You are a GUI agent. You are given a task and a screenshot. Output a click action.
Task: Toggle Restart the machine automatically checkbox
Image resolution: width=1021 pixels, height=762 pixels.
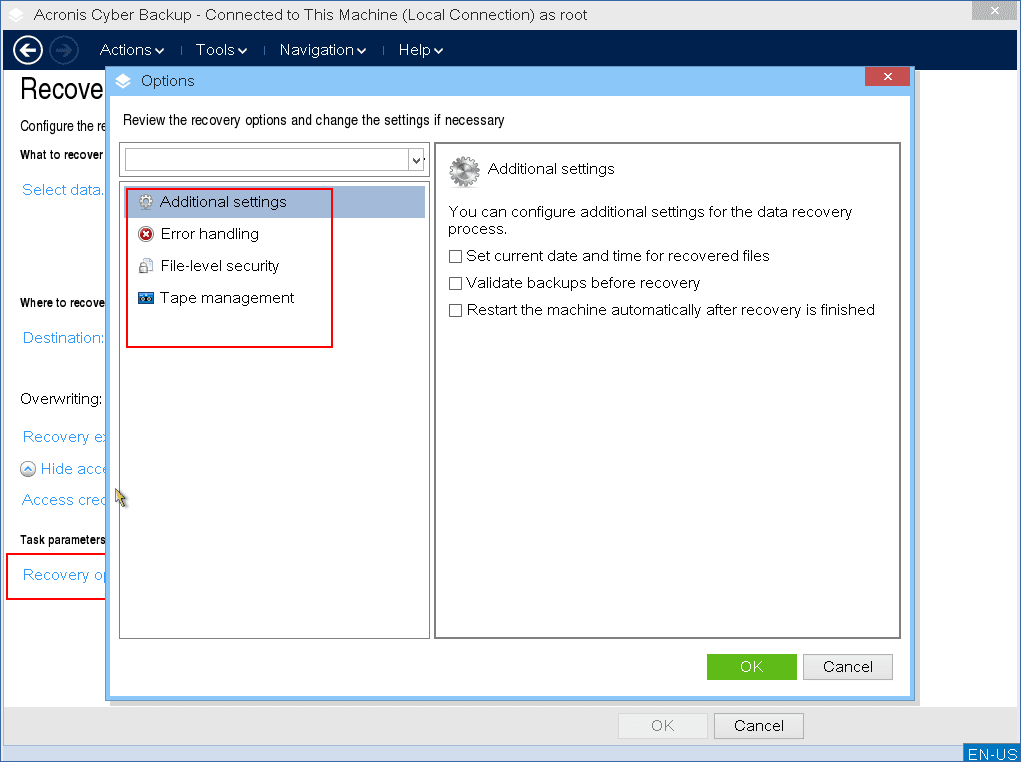point(456,311)
